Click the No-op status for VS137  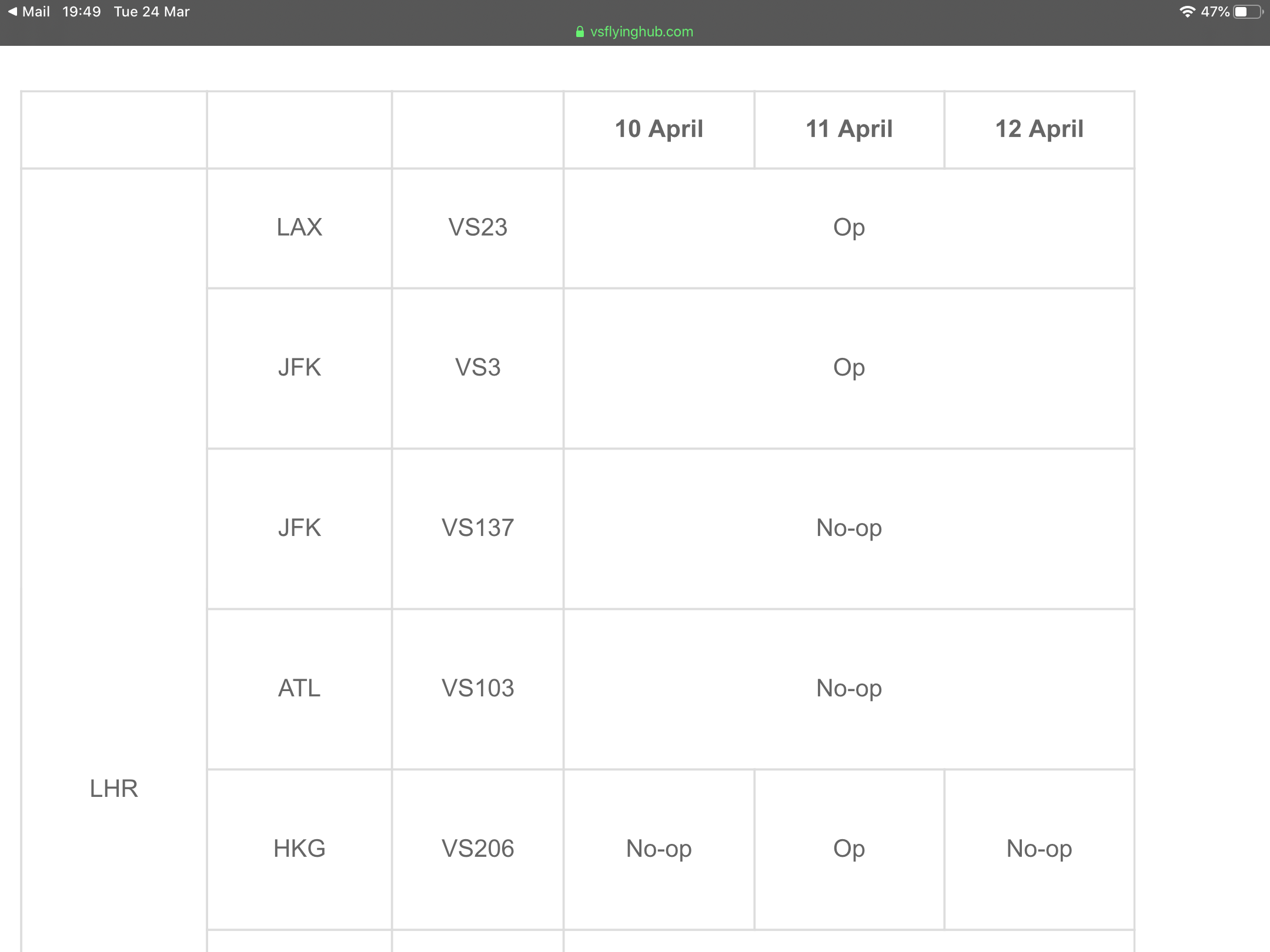click(849, 529)
